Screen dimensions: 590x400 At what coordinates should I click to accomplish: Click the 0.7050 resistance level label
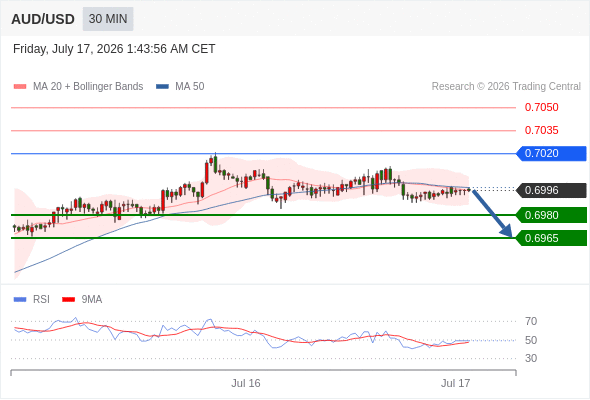click(x=541, y=107)
